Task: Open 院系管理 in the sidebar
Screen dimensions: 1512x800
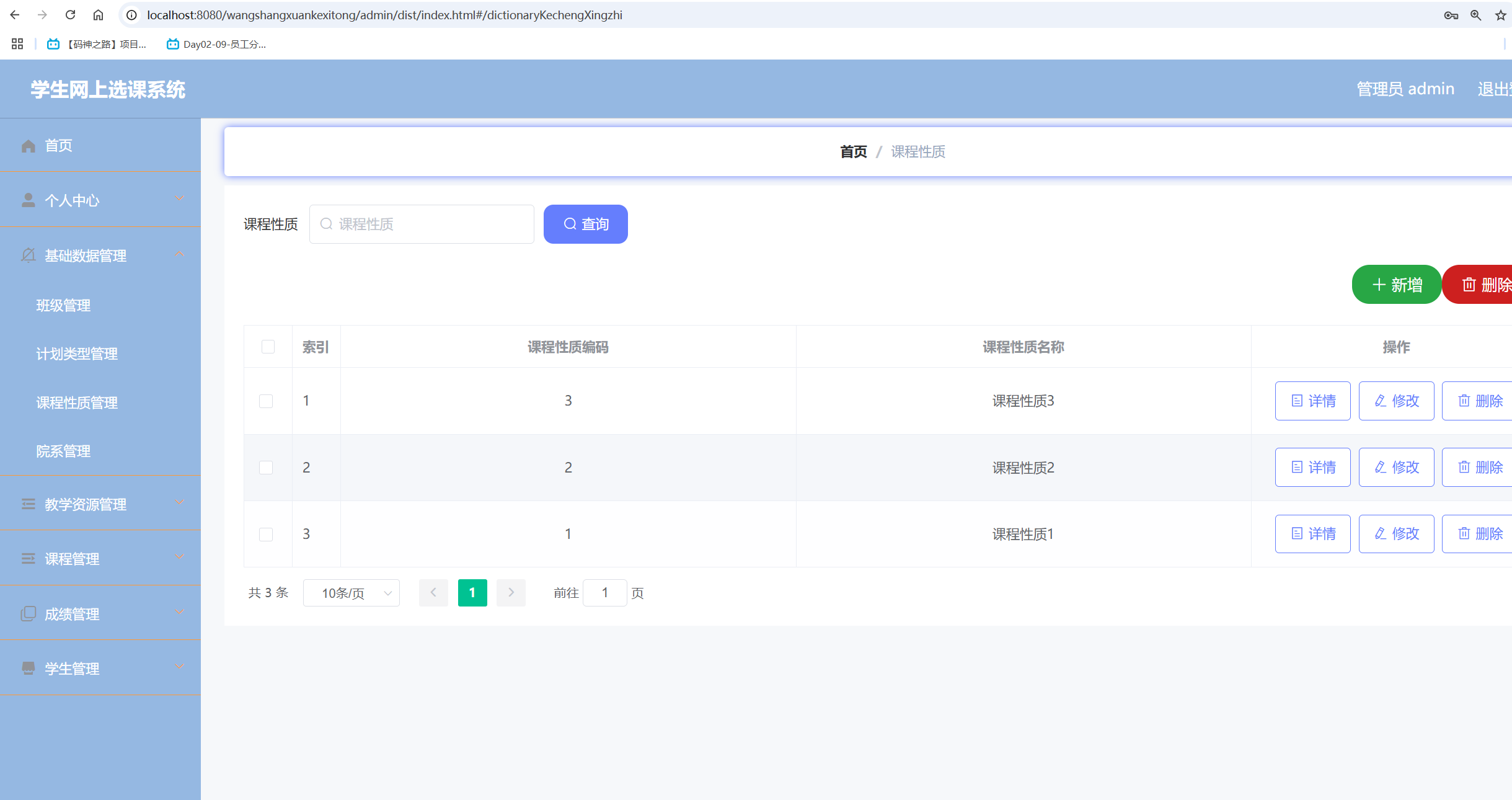Action: tap(63, 451)
